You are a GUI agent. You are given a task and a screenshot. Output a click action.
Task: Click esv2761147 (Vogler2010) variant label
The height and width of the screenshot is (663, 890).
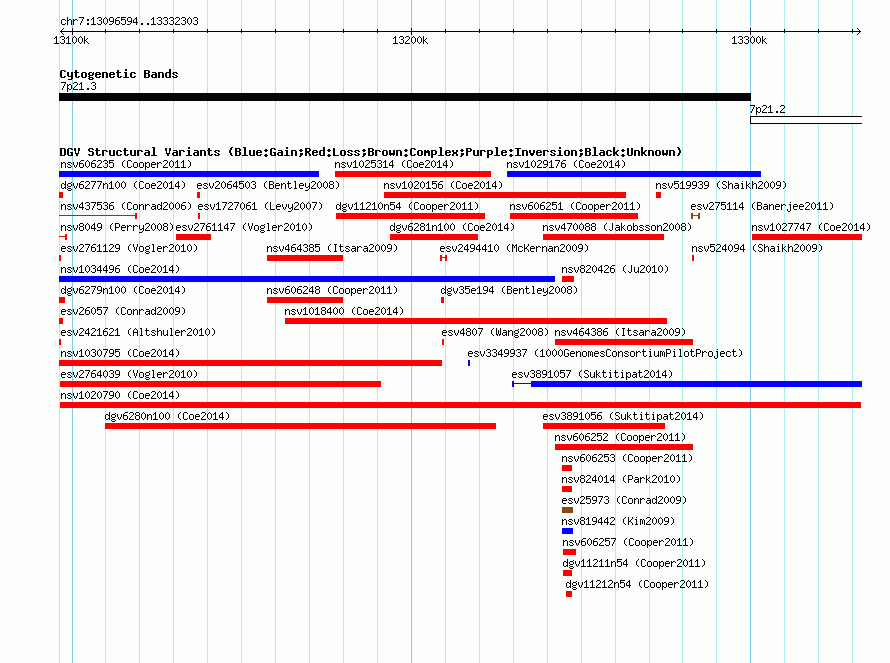(244, 227)
